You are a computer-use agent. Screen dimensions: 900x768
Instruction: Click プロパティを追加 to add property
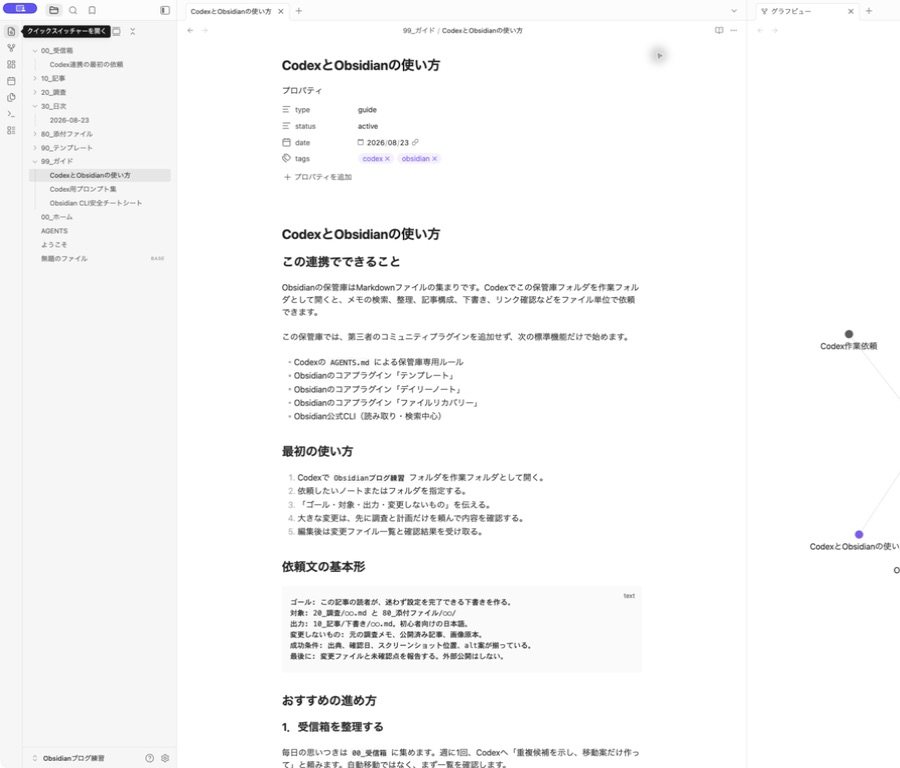pos(318,177)
